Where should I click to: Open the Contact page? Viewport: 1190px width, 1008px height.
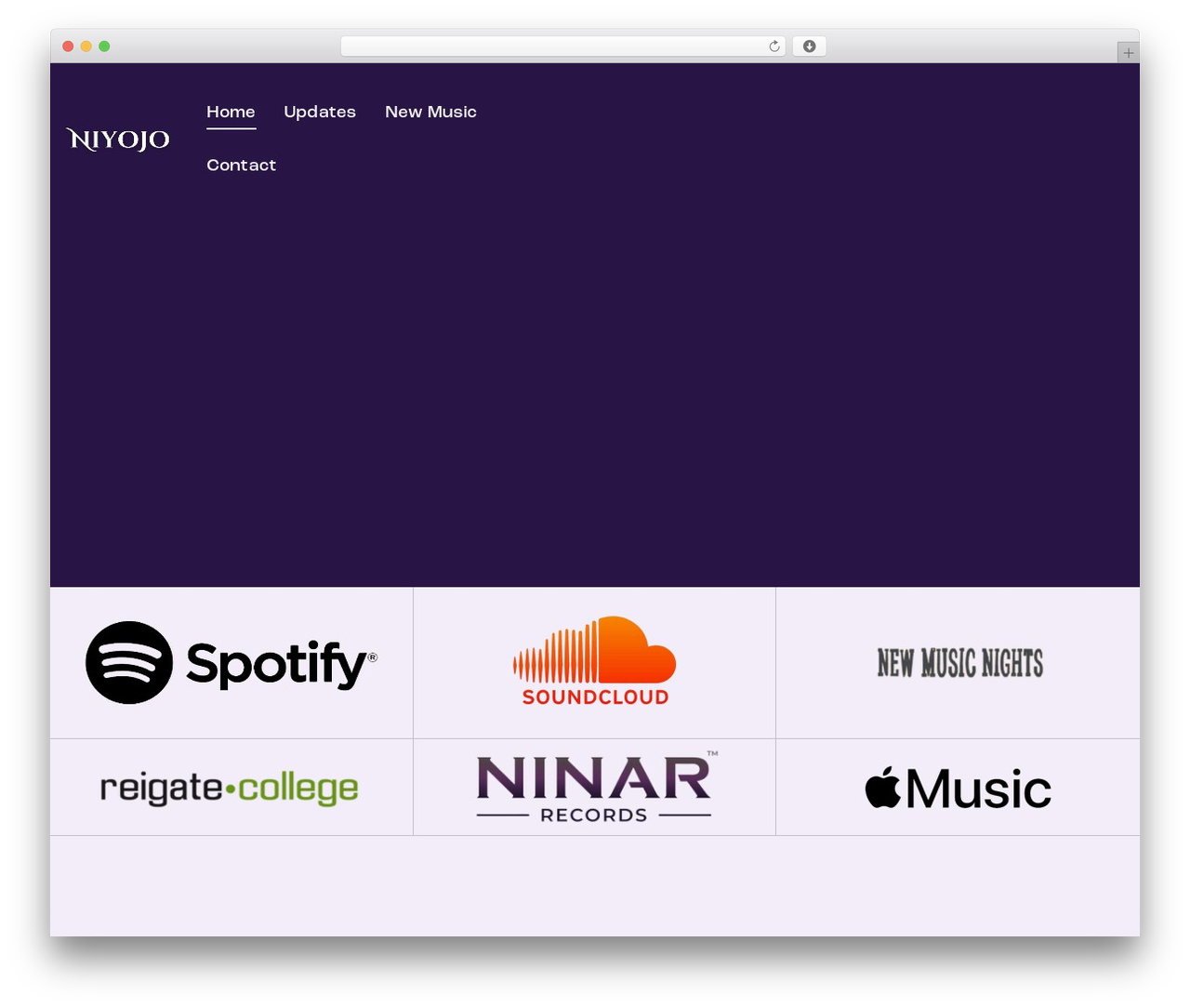click(242, 166)
